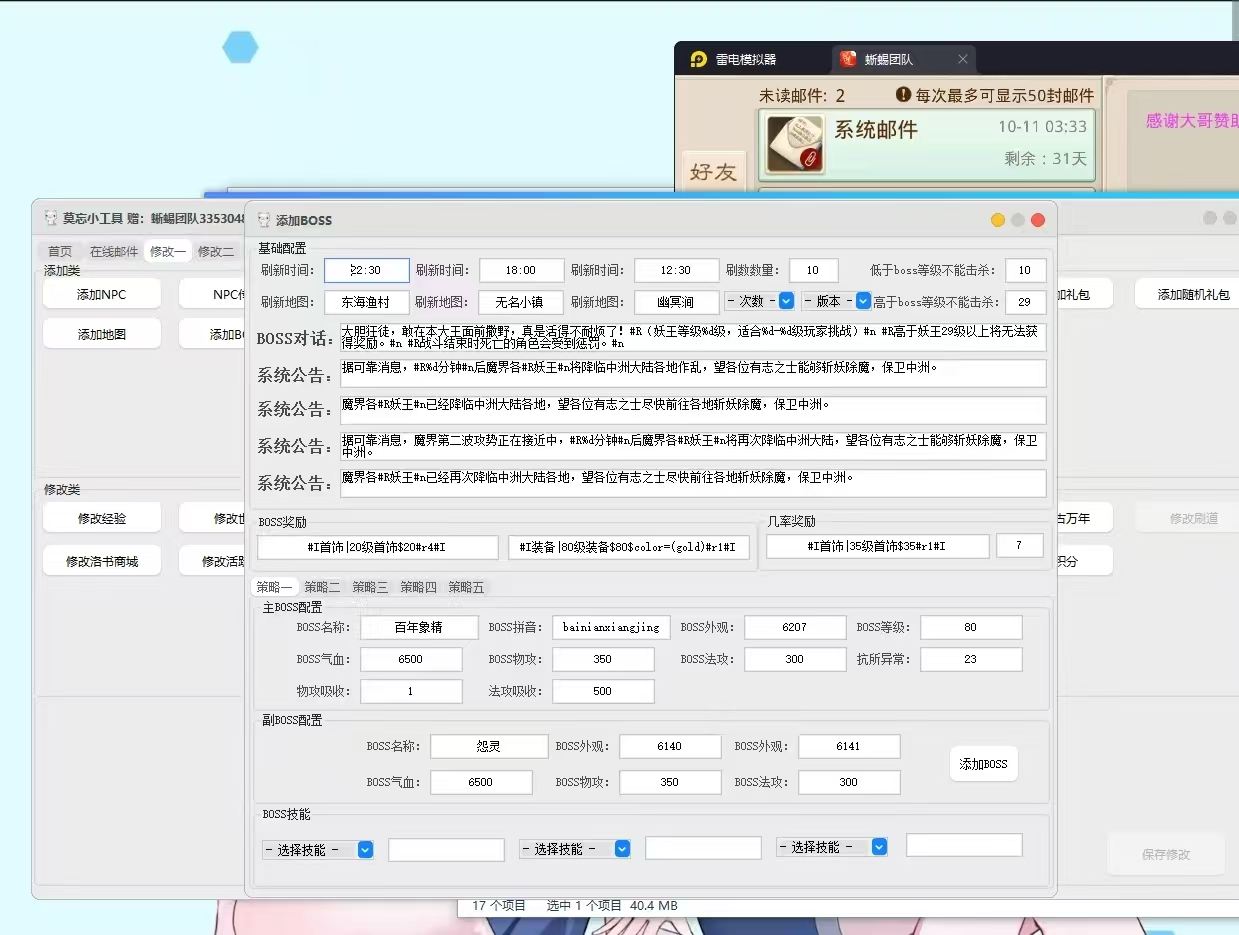Click the 添加BOSS window title icon
The image size is (1239, 935).
(x=264, y=220)
